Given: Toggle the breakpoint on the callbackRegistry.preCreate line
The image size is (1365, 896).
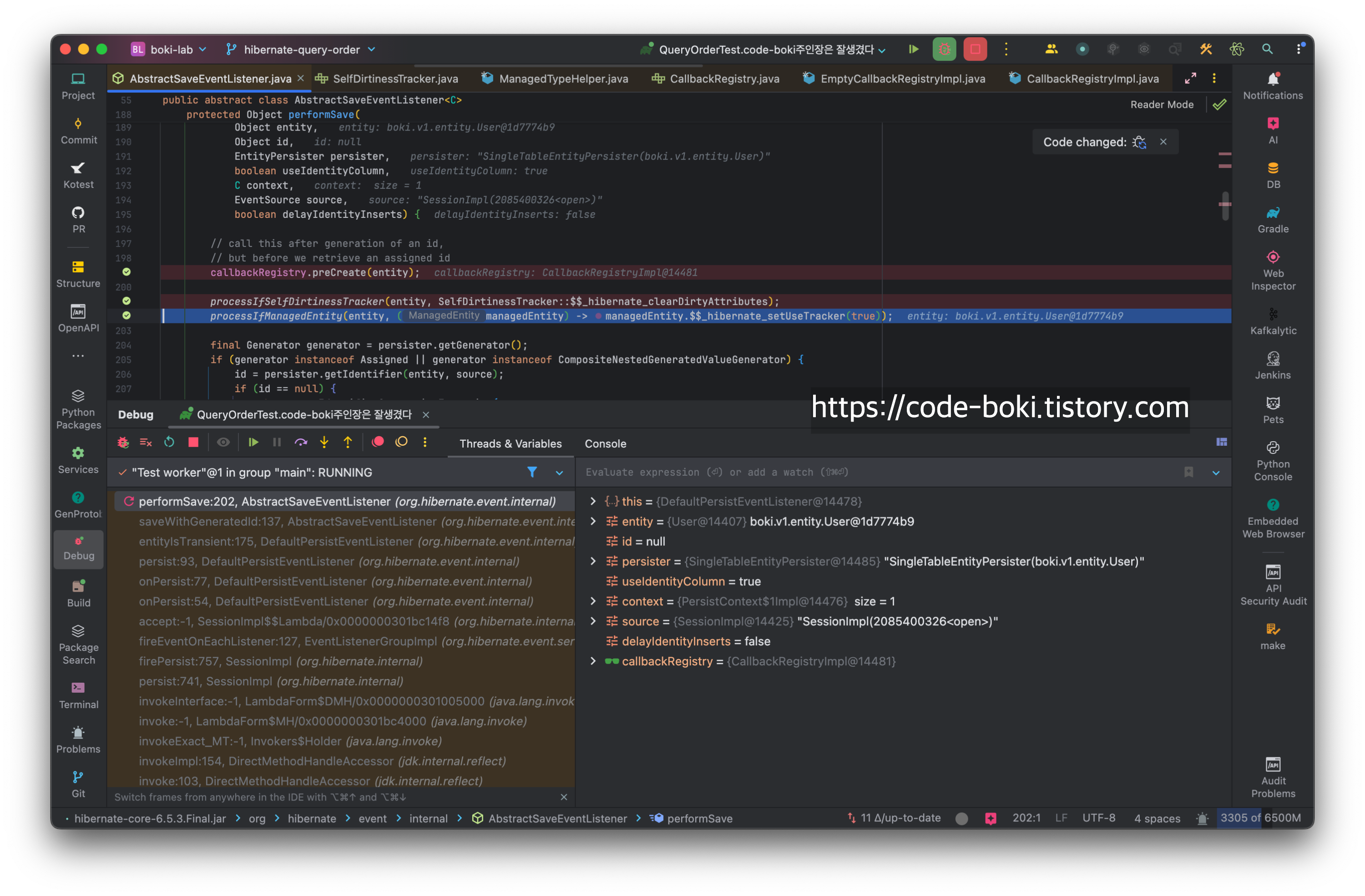Looking at the screenshot, I should tap(127, 272).
